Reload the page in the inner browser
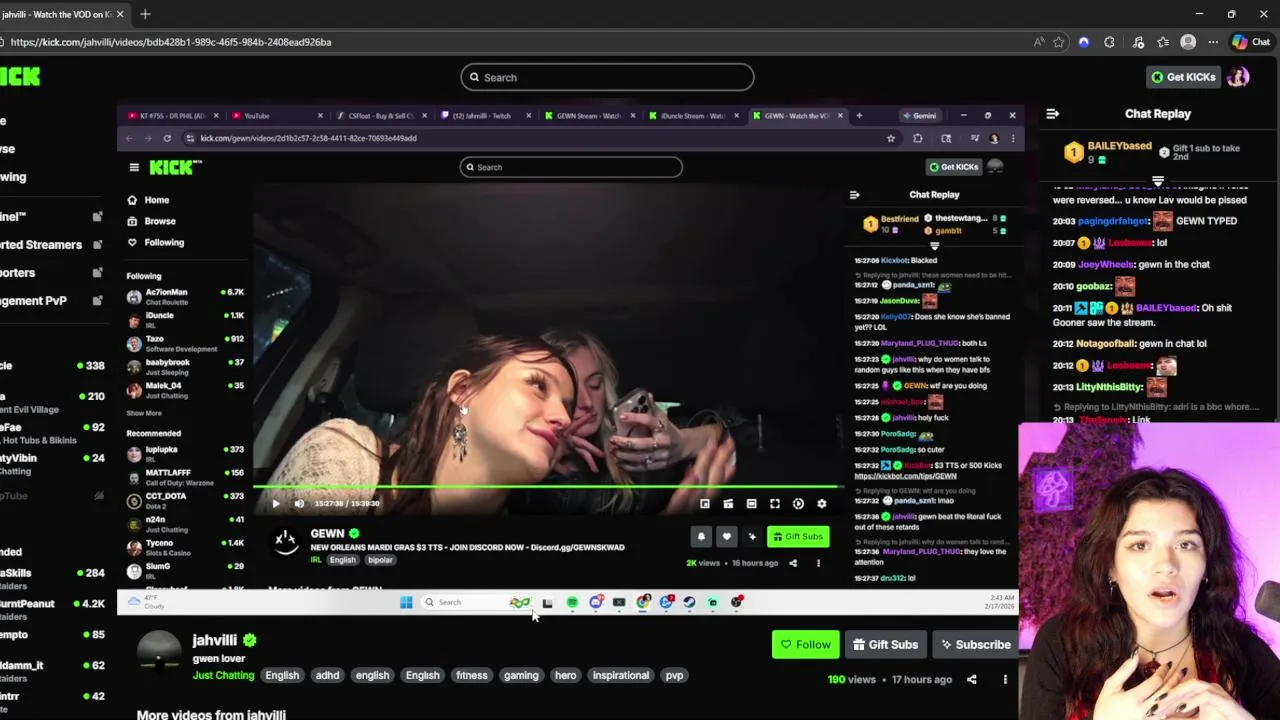 pos(167,138)
